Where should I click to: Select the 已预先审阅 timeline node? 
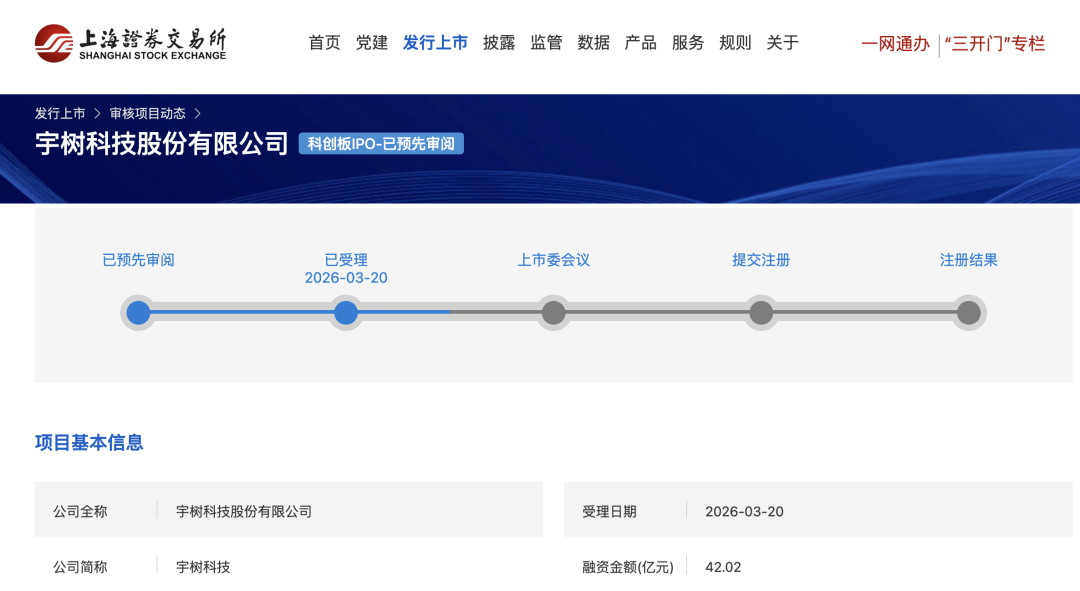click(x=138, y=313)
